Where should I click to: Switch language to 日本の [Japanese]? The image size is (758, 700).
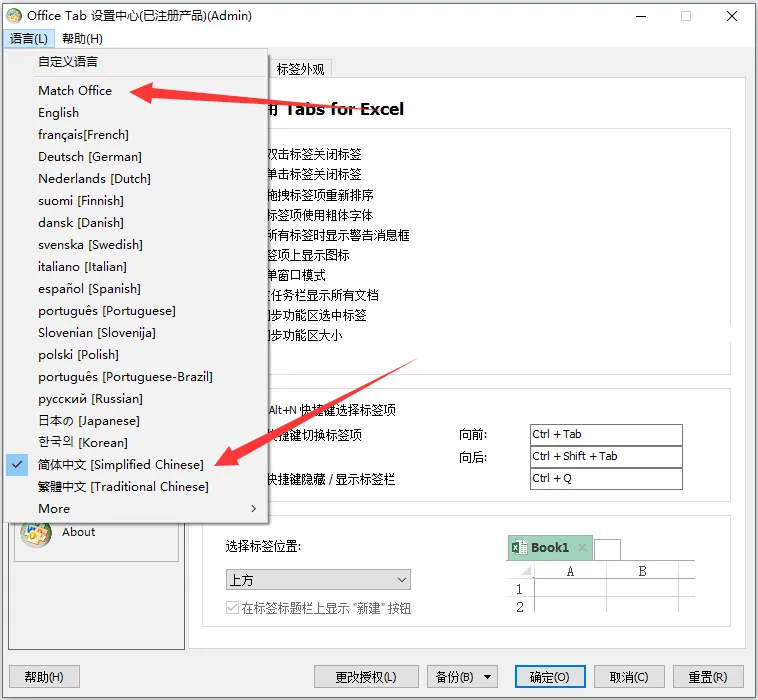coord(89,421)
